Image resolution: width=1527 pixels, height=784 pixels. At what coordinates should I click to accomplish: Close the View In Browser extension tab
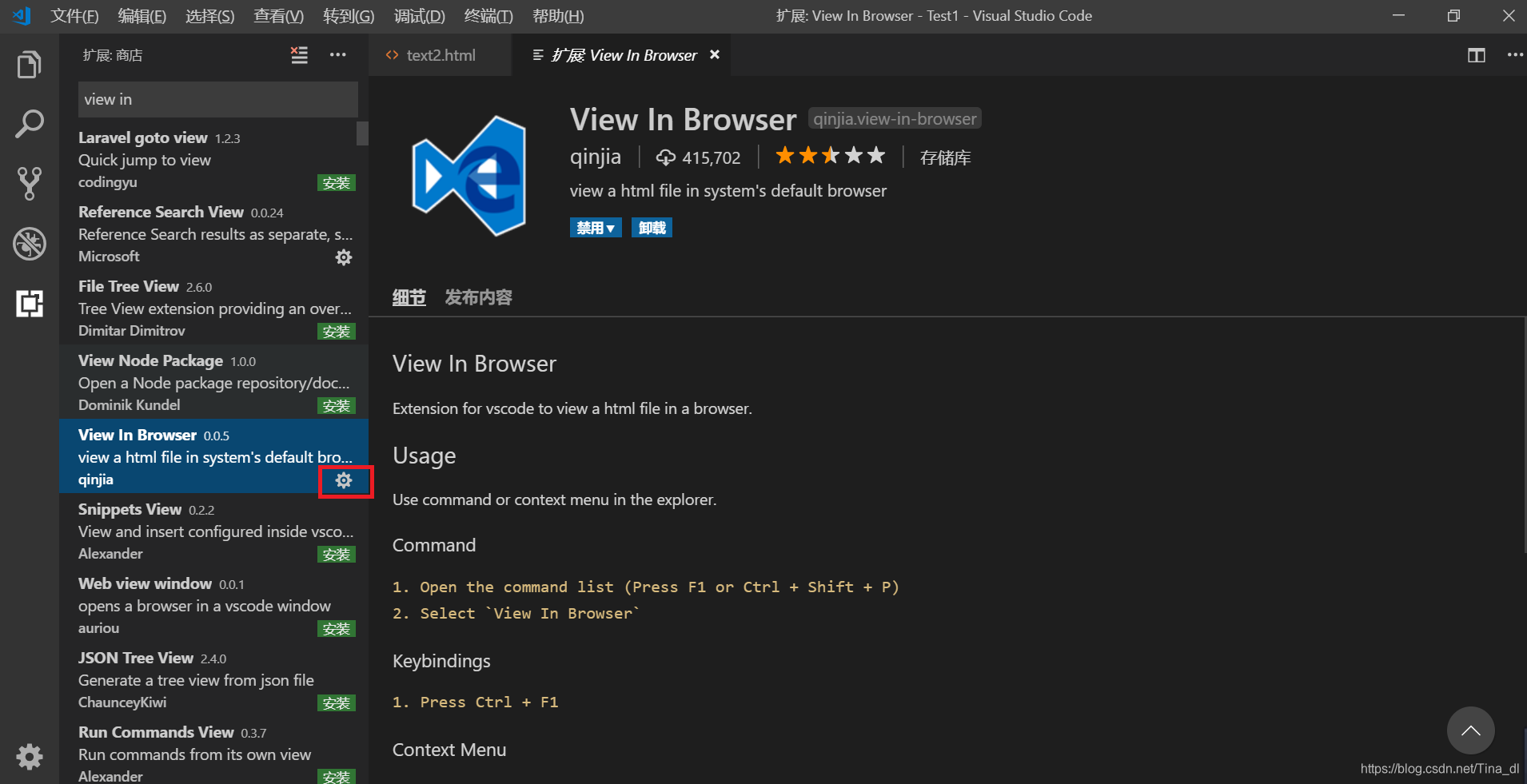[x=715, y=54]
